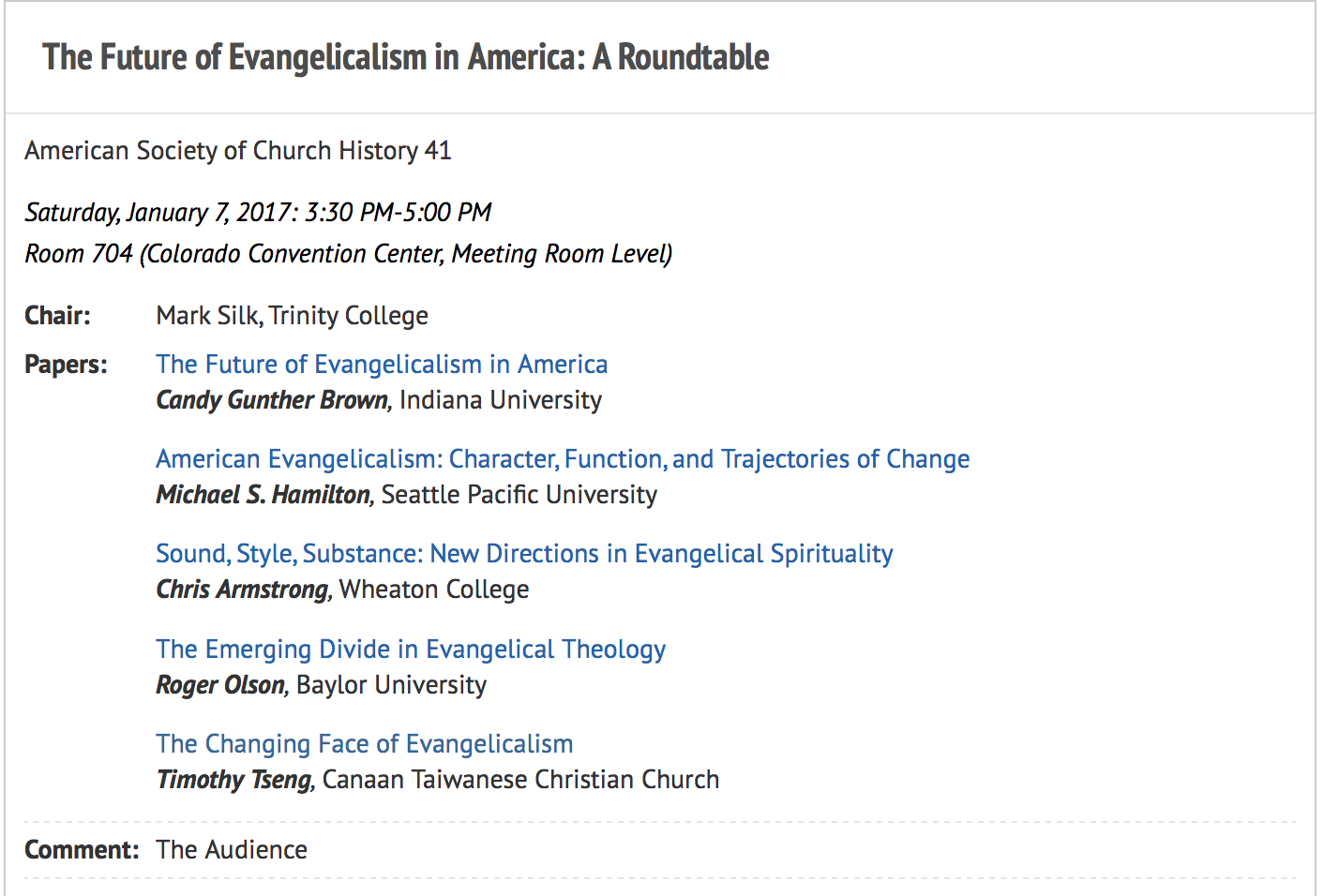Viewport: 1324px width, 896px height.
Task: Click the "Papers:" label
Action: 66,365
